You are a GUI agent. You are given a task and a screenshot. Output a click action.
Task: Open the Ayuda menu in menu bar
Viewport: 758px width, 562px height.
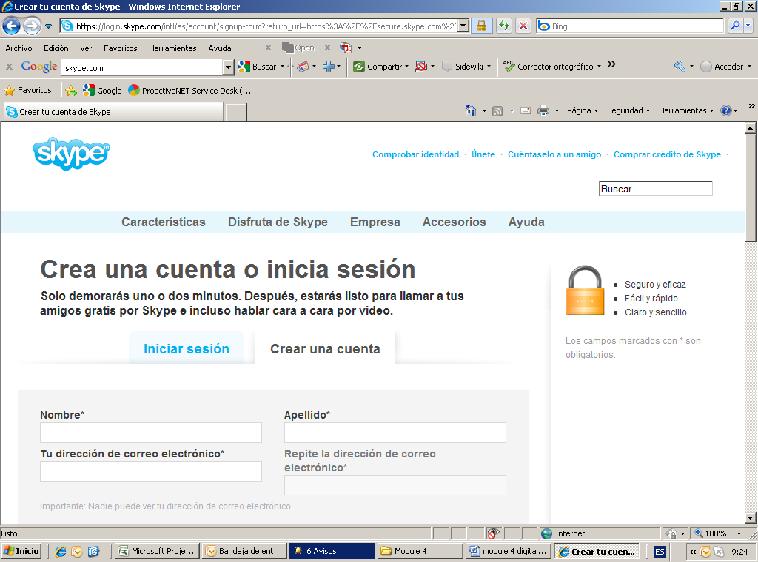pos(219,48)
